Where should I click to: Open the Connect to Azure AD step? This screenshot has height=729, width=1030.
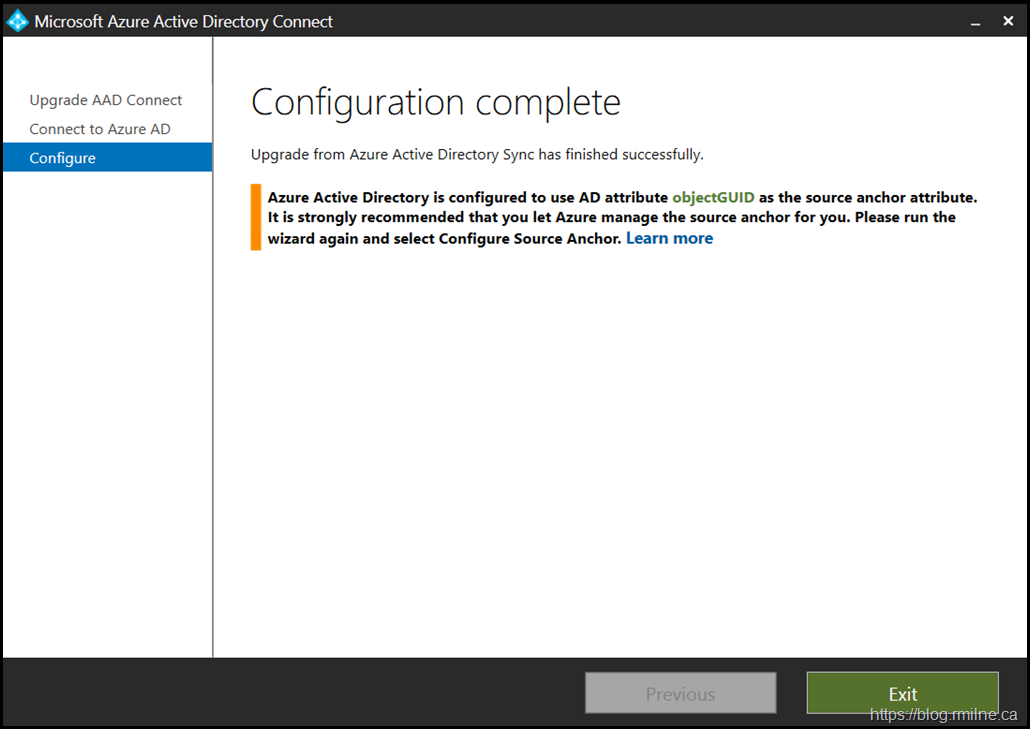(100, 129)
